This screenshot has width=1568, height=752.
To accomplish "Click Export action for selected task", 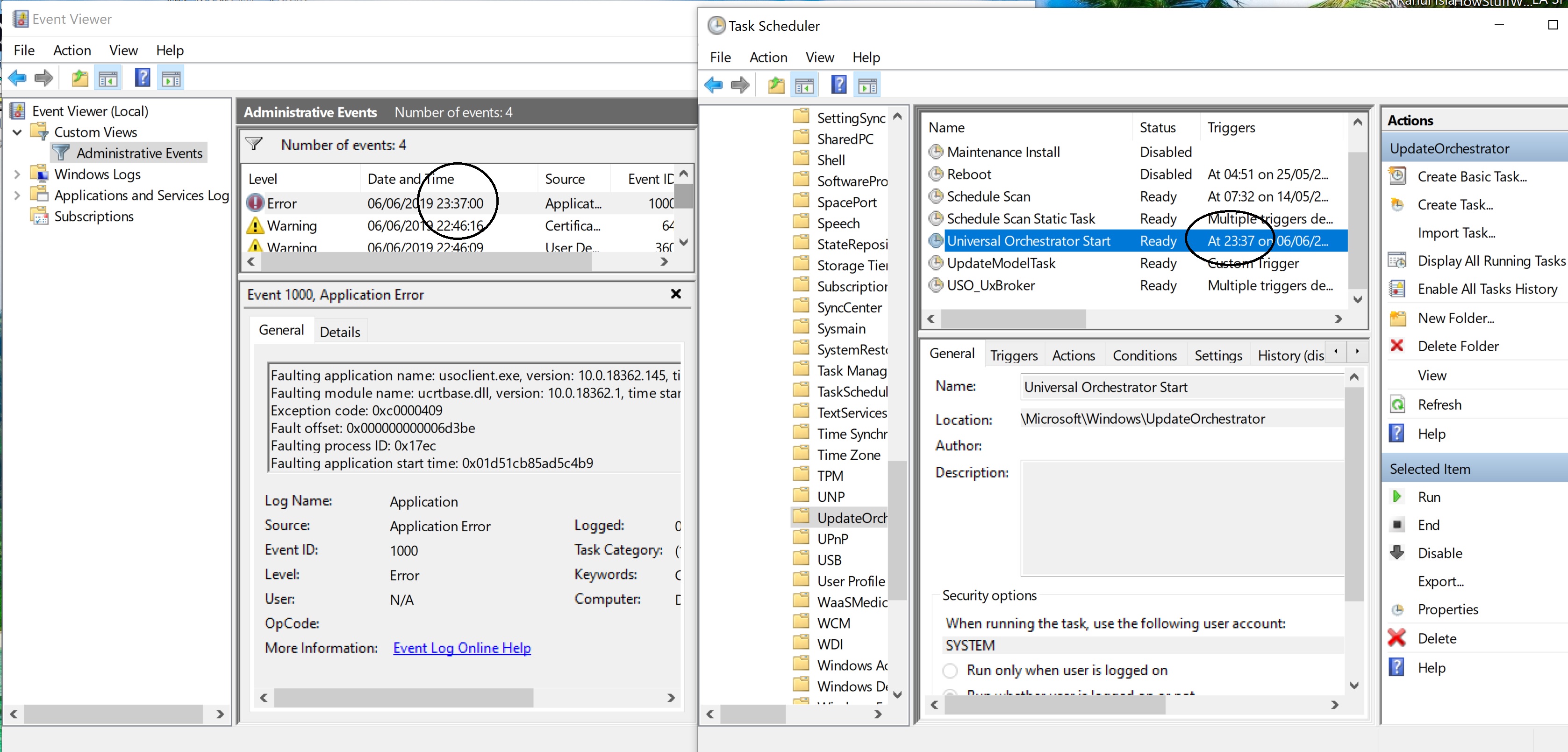I will click(x=1440, y=581).
